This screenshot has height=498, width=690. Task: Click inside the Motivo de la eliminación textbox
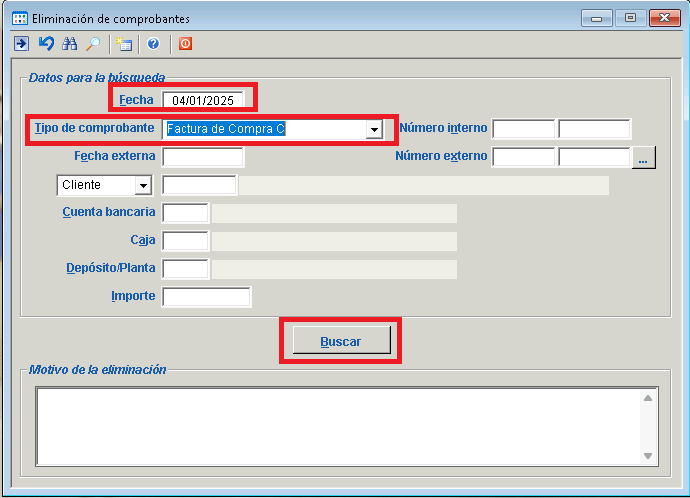(335, 426)
